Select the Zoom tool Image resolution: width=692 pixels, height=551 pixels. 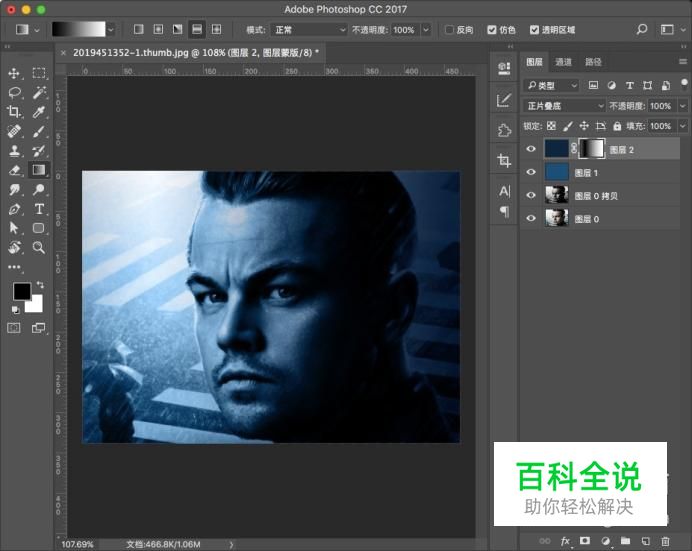click(39, 247)
